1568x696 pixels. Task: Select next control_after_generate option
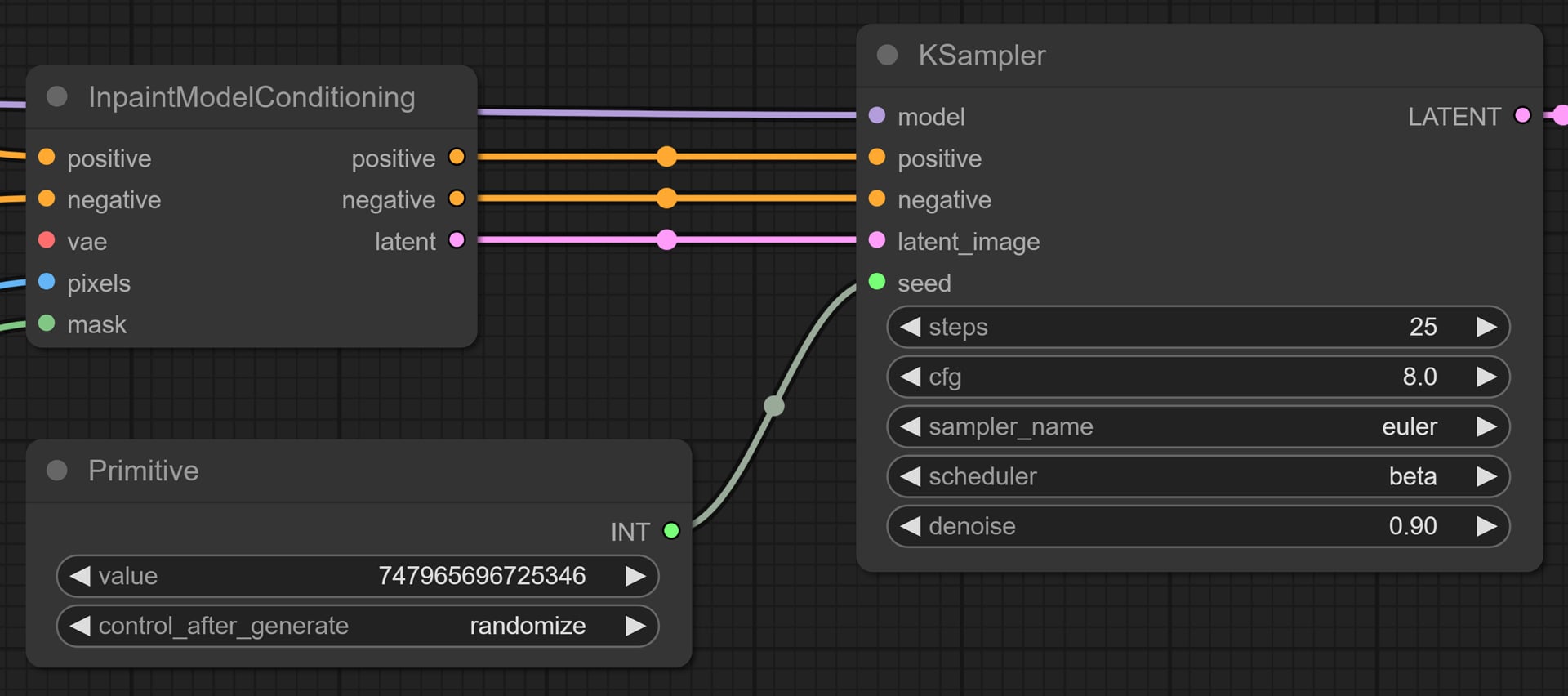[x=635, y=626]
